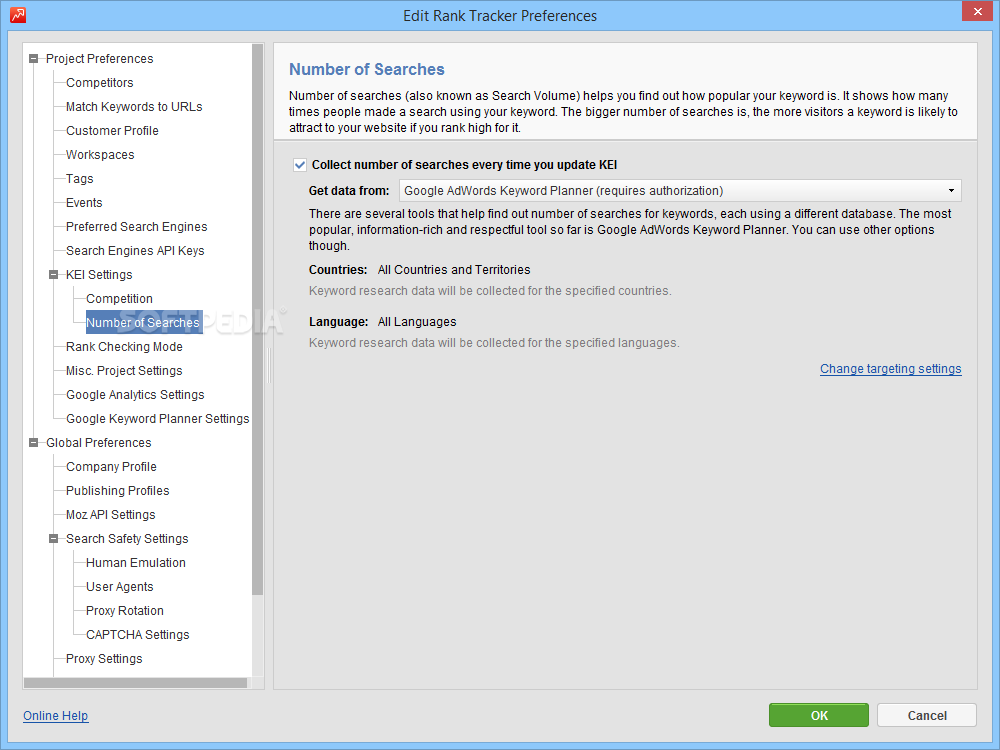Collapse the Global Preferences tree node

point(34,443)
